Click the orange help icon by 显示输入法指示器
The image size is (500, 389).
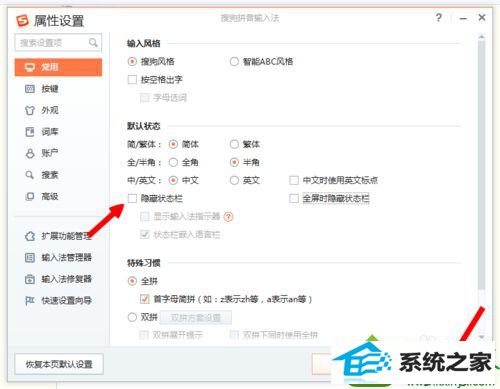tap(229, 217)
